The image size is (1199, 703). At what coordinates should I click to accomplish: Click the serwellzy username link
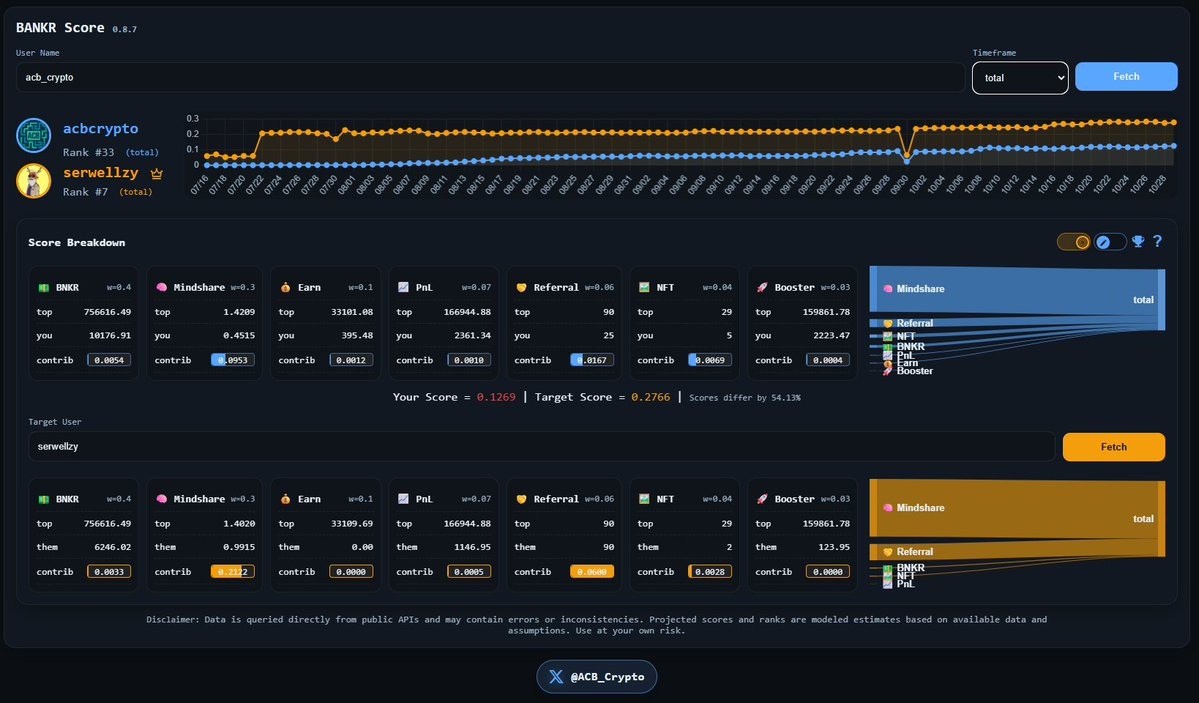click(x=100, y=173)
